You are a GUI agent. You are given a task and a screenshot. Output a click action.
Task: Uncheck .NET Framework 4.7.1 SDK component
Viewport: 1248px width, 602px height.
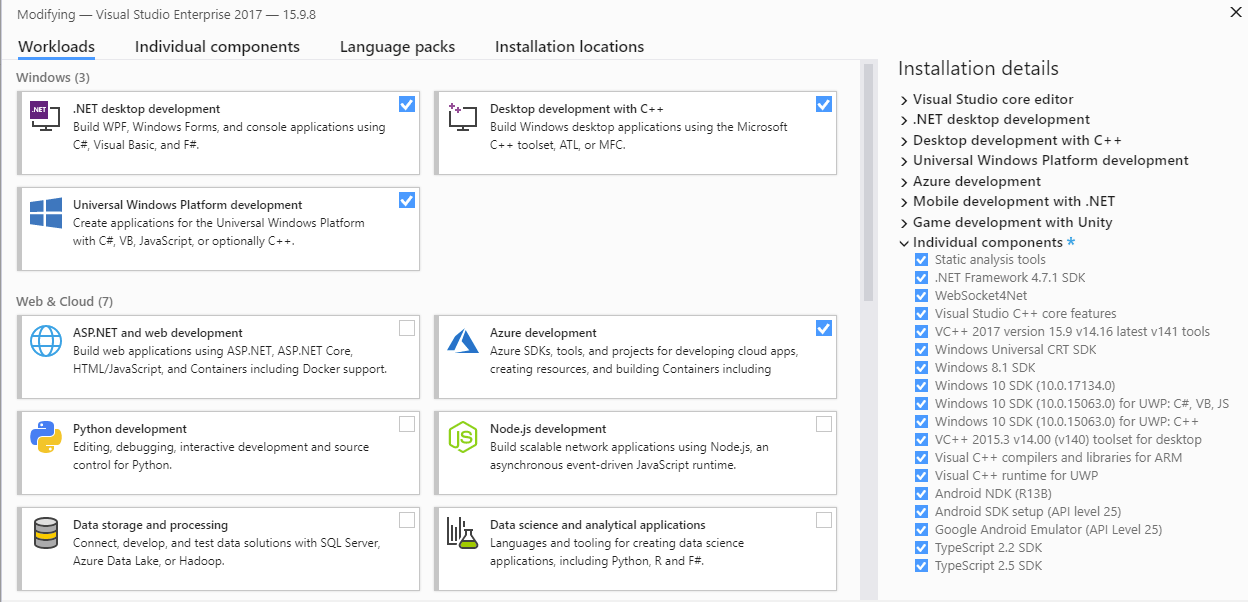pos(921,278)
